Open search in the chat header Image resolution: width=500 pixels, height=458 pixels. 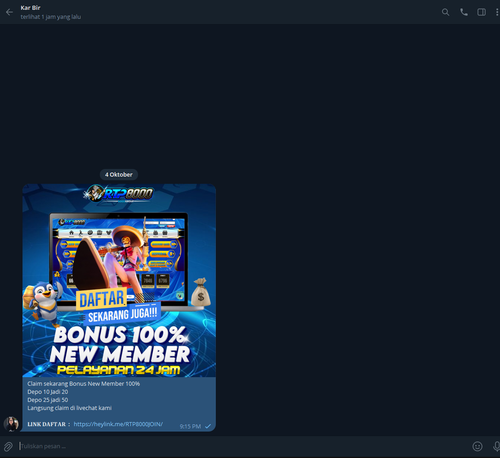coord(445,12)
